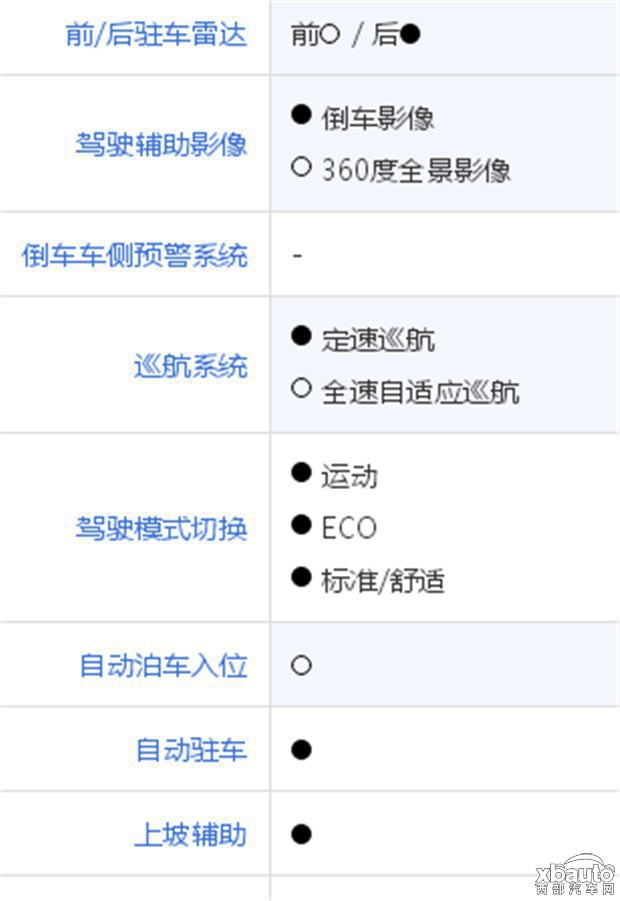Click the hollow circle beside 全速自适应巡航
This screenshot has height=901, width=620.
click(301, 388)
